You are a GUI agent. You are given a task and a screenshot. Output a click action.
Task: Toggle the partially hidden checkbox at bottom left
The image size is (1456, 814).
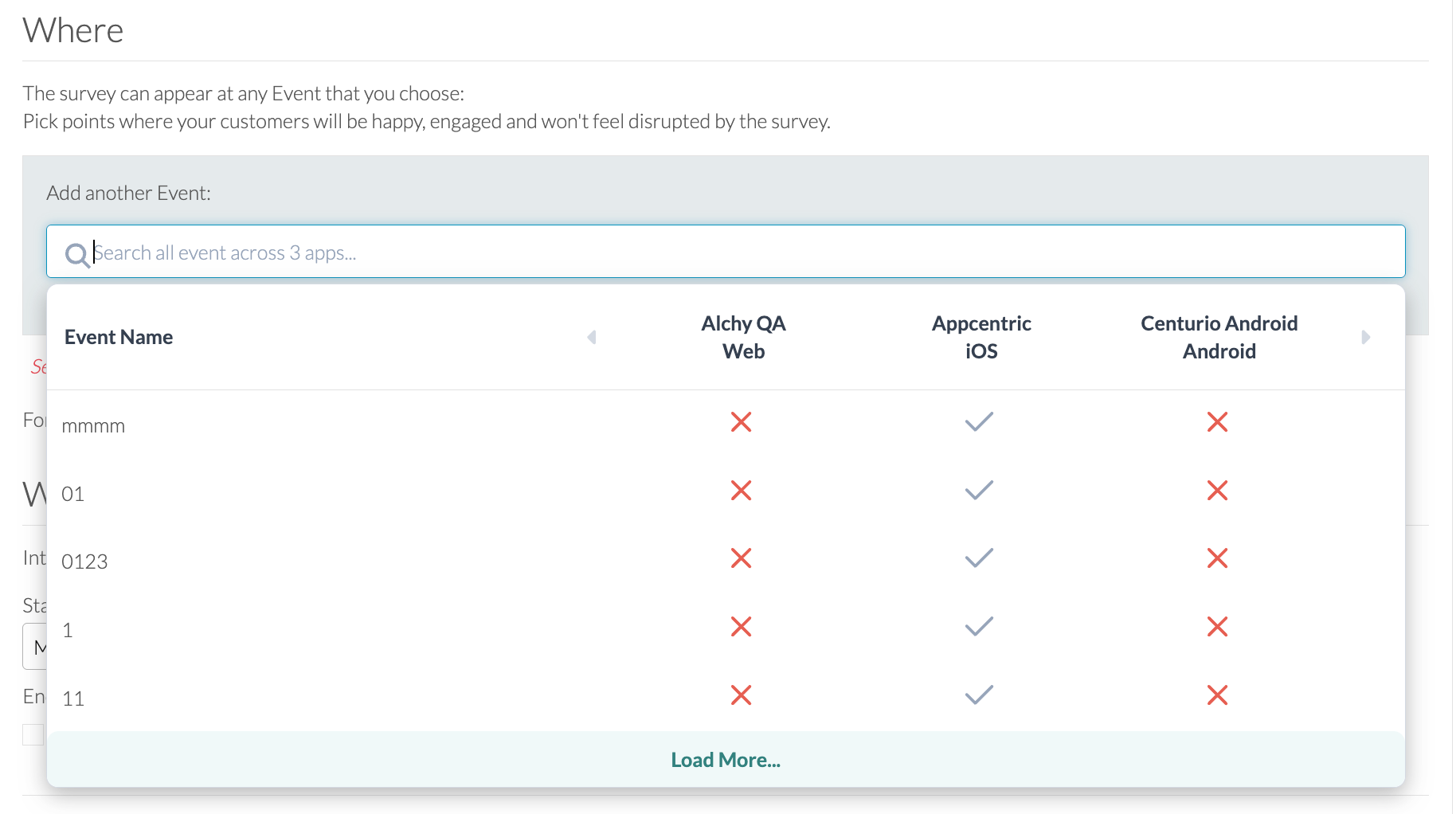tap(33, 734)
